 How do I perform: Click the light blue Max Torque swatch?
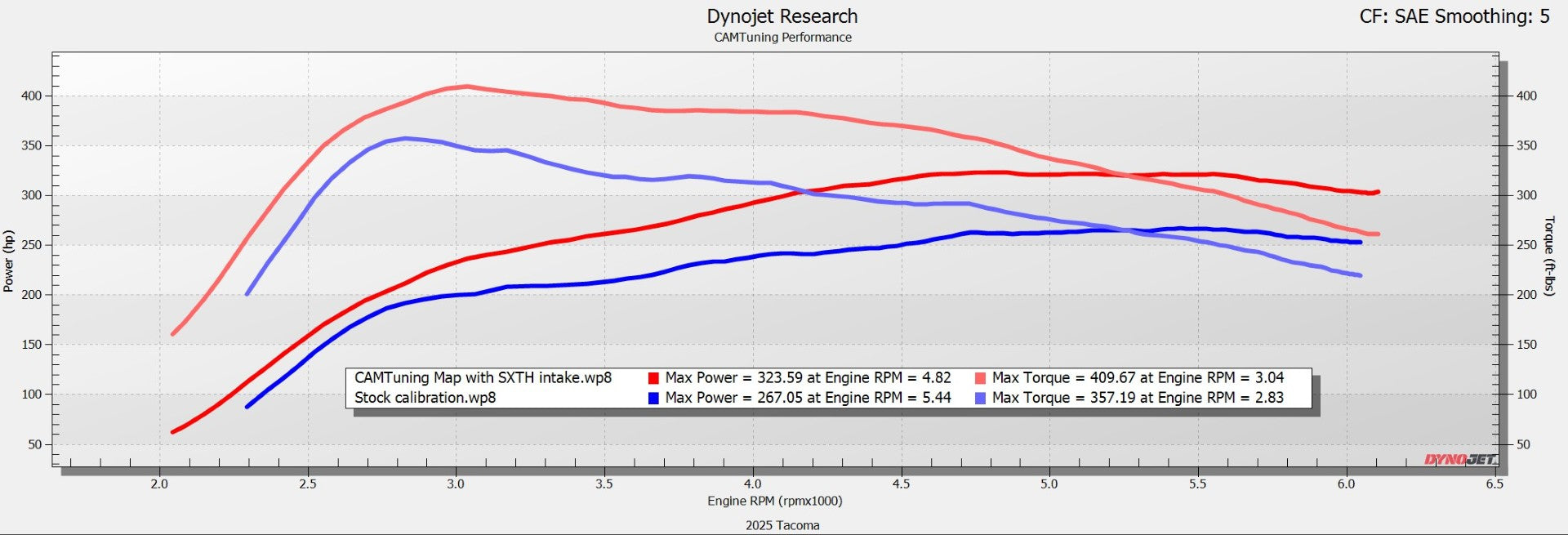(980, 399)
